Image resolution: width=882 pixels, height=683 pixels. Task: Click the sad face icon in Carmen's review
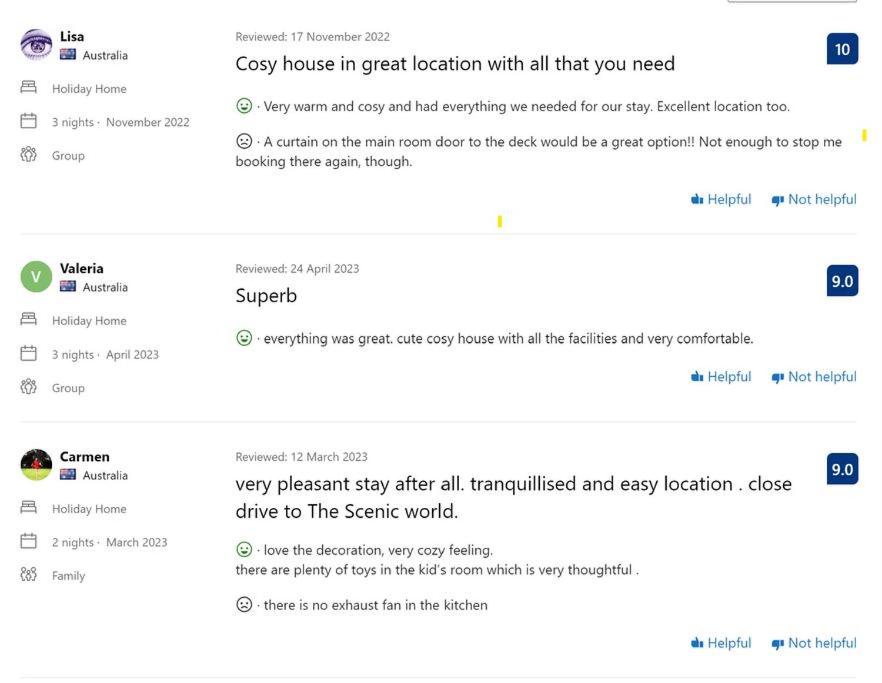click(244, 605)
